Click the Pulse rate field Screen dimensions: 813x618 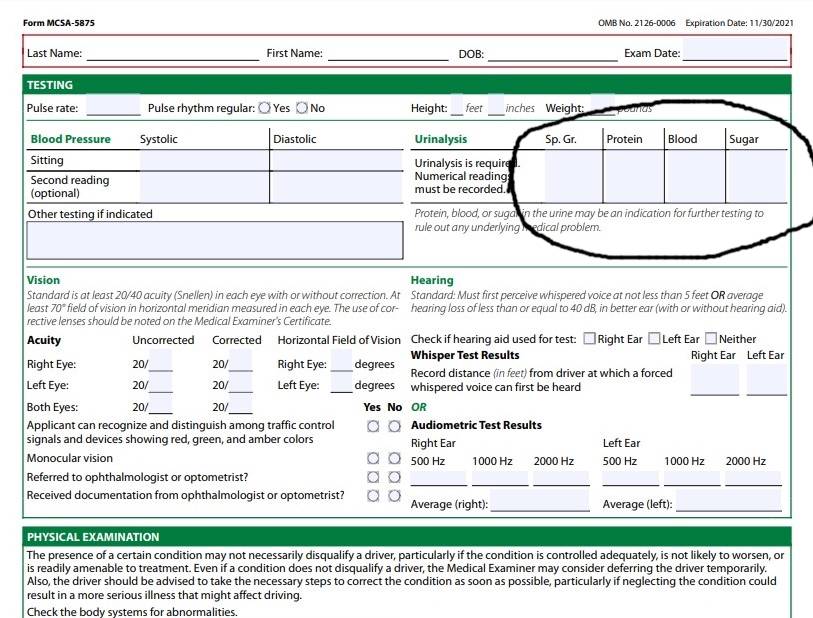[x=114, y=106]
